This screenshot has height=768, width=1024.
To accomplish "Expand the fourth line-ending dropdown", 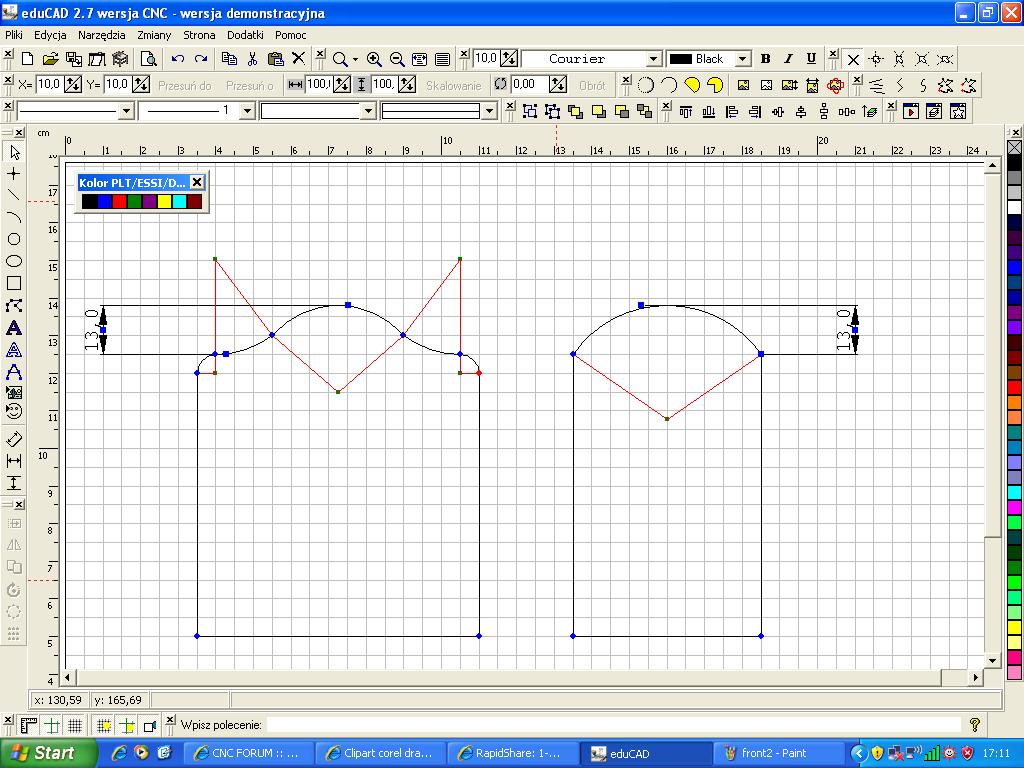I will [490, 112].
